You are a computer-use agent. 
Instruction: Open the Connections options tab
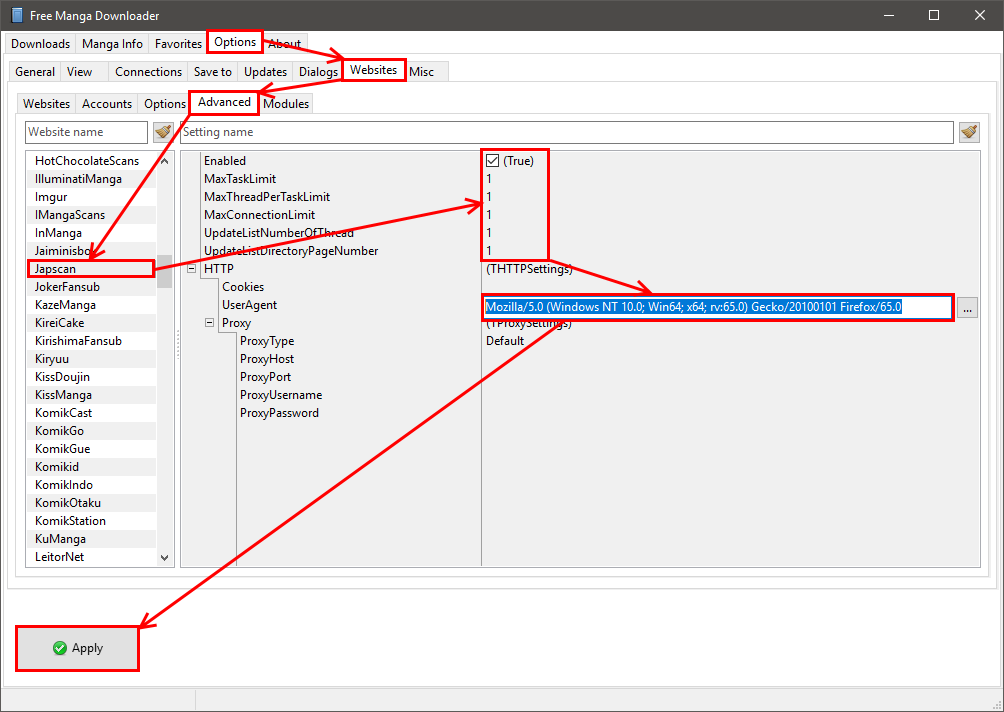coord(149,72)
